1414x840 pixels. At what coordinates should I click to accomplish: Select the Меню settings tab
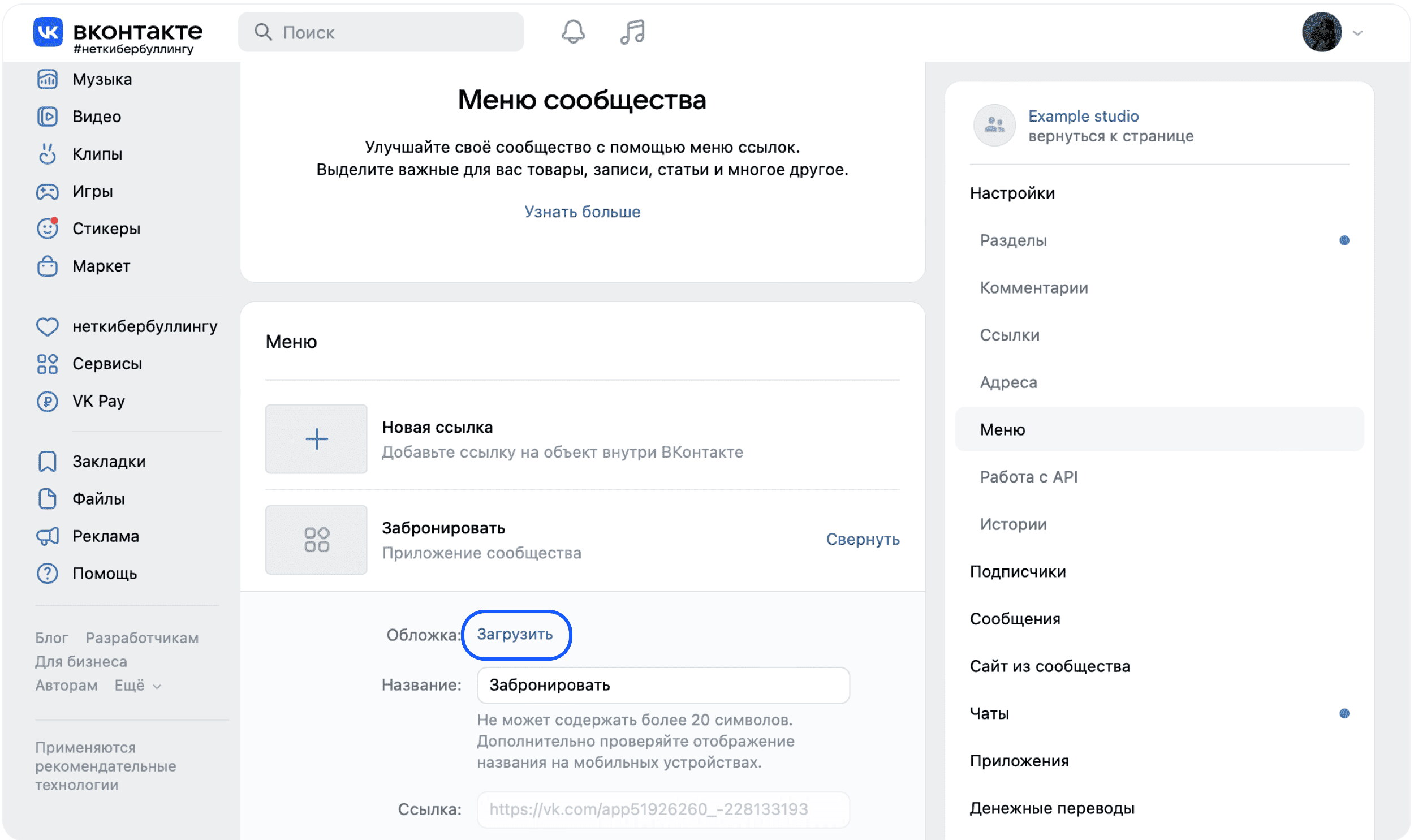pos(1159,429)
